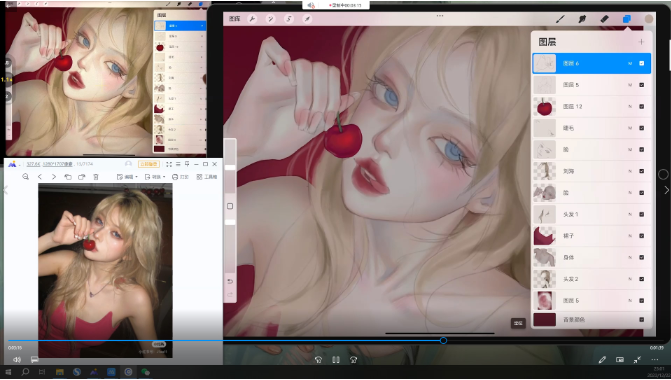Viewport: 671px width, 380px height.
Task: Select the 刘海 layer row
Action: [591, 171]
